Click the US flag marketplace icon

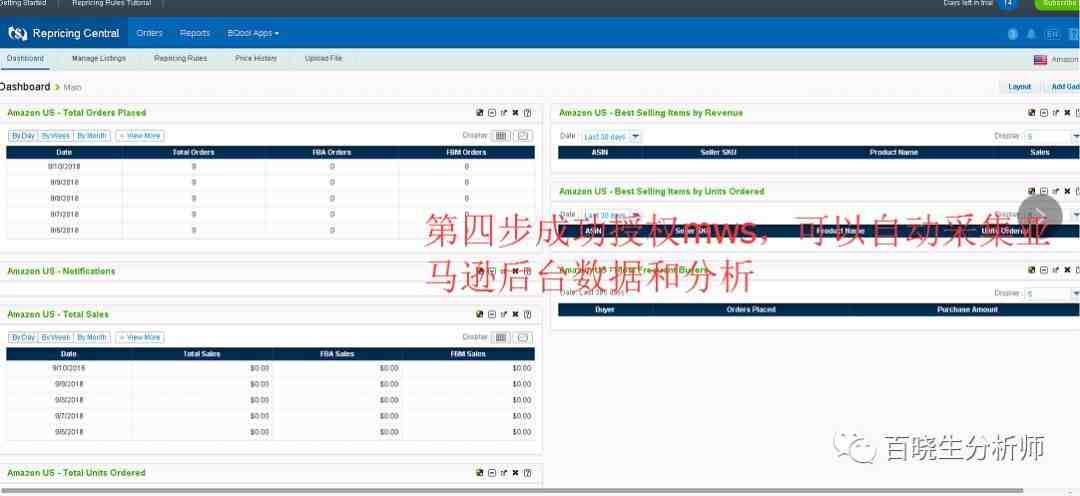(1040, 60)
